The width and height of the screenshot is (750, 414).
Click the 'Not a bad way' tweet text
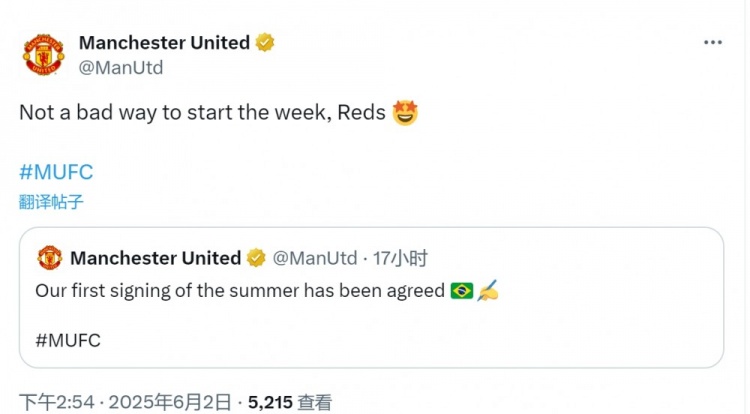[202, 113]
